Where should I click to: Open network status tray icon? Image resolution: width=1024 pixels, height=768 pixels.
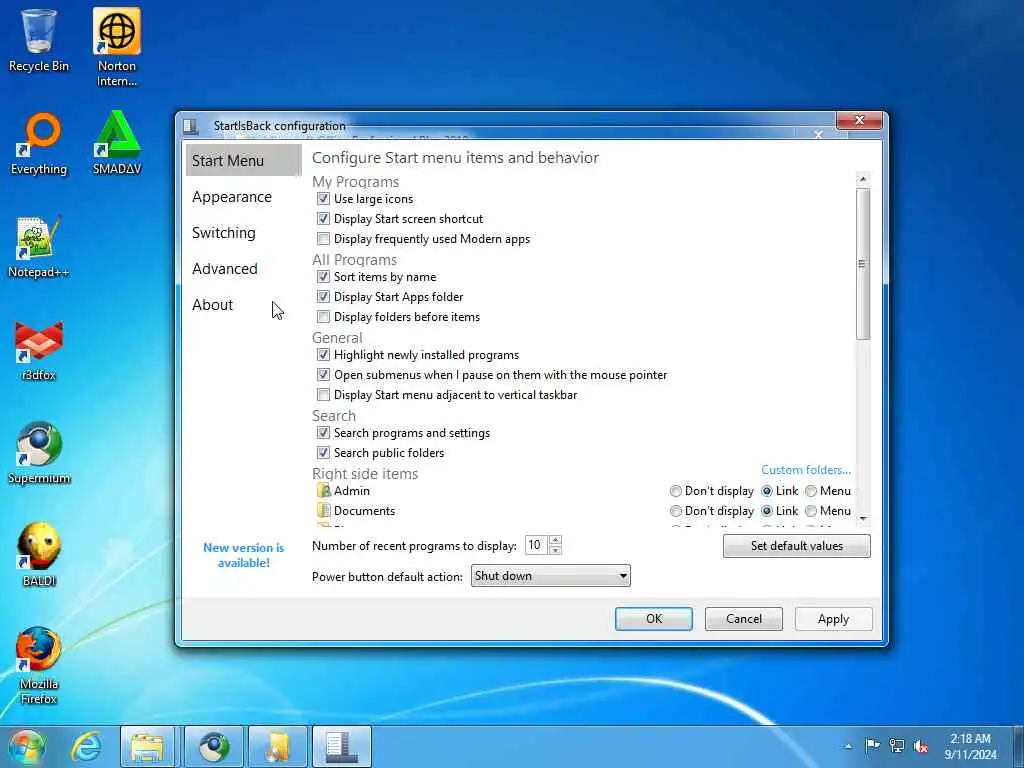(x=897, y=746)
